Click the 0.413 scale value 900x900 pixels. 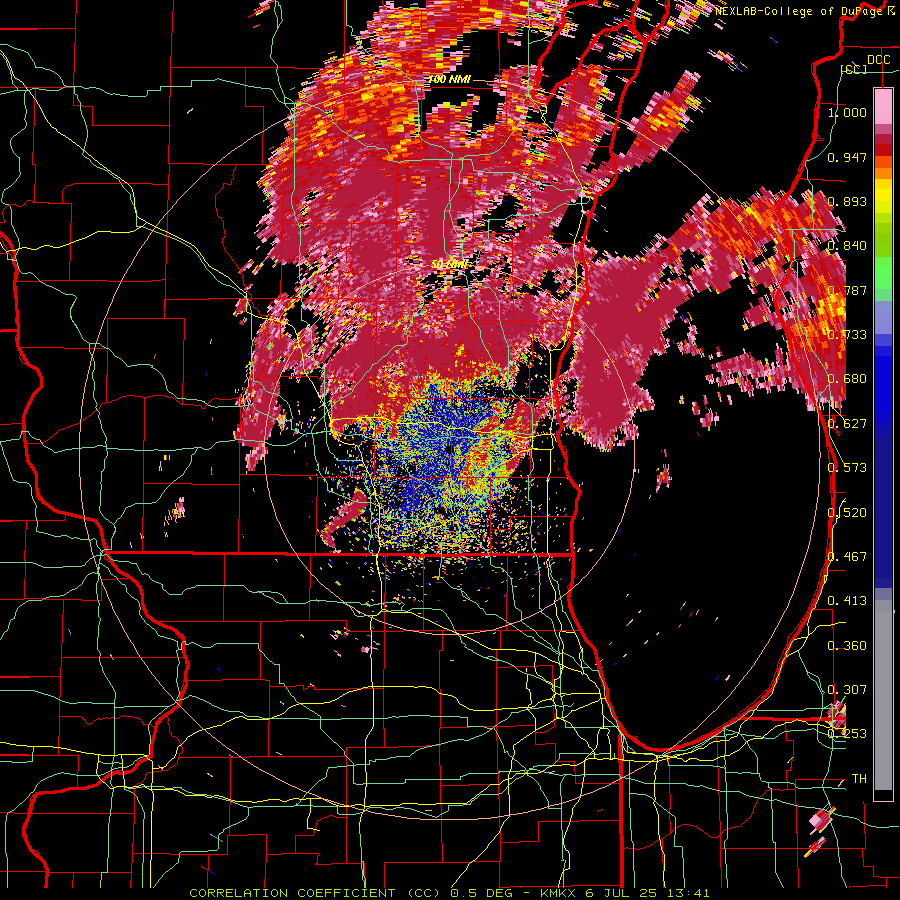[847, 601]
